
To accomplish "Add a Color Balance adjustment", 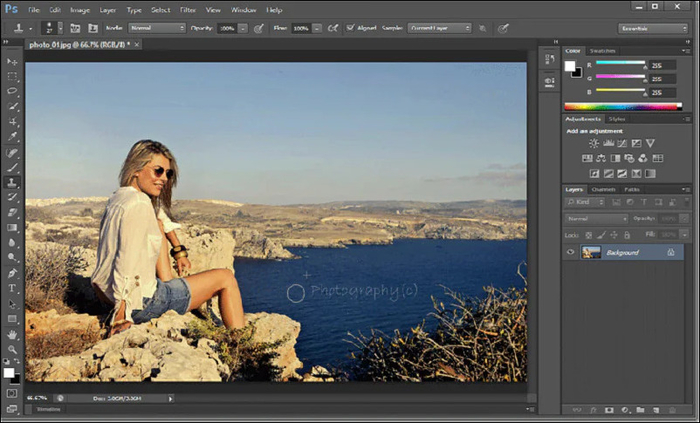I will [601, 158].
